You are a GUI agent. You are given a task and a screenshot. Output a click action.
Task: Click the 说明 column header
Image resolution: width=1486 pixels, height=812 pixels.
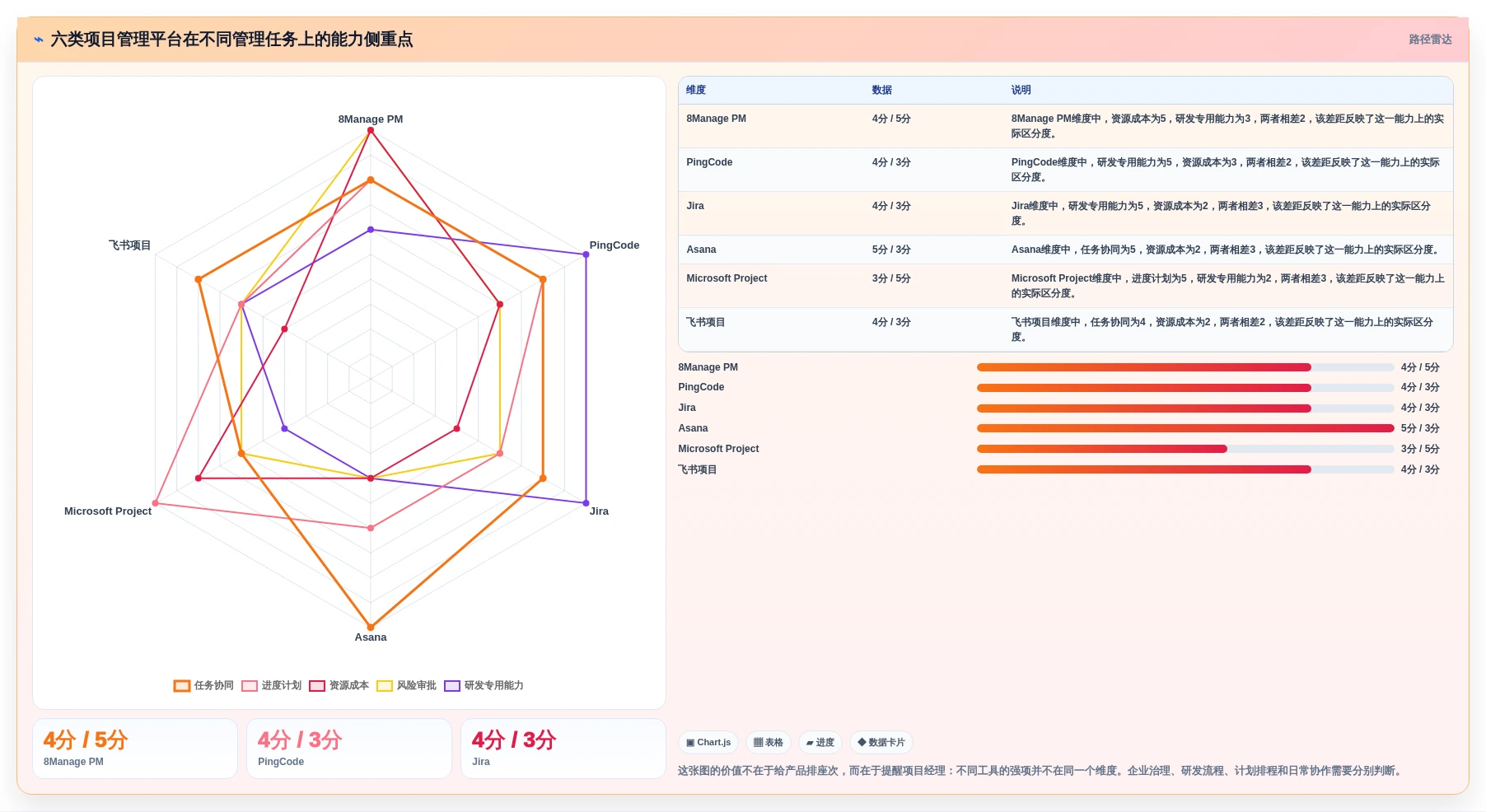(1021, 90)
